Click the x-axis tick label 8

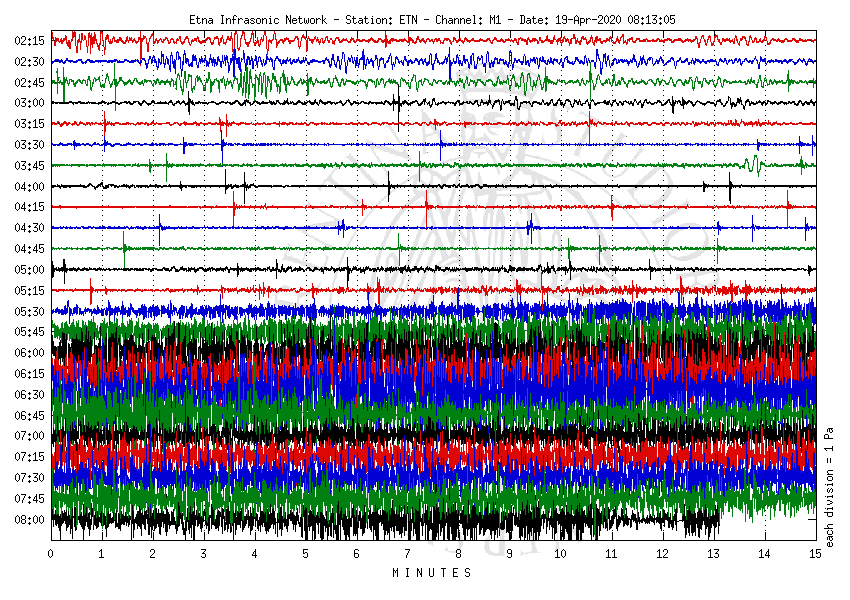(x=459, y=553)
